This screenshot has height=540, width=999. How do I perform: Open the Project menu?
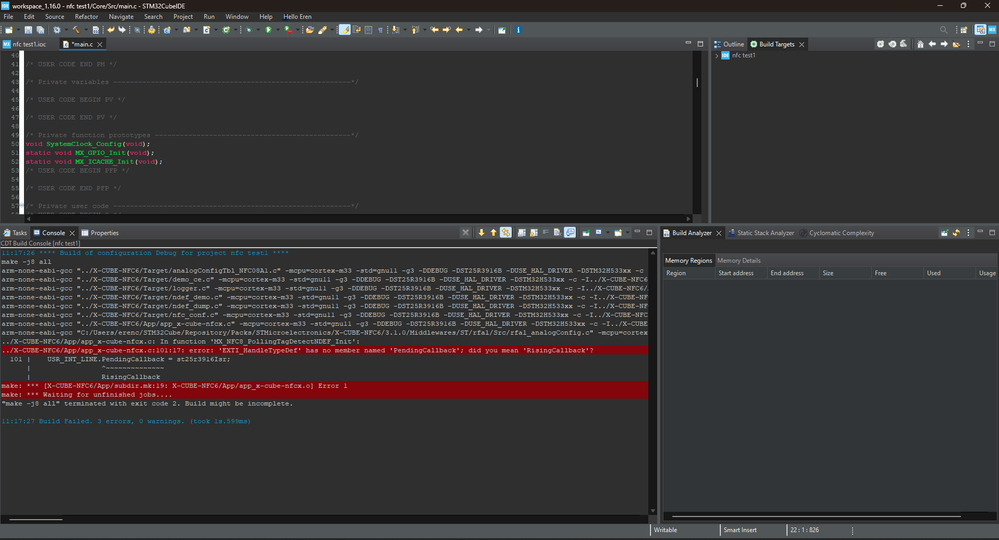tap(183, 17)
